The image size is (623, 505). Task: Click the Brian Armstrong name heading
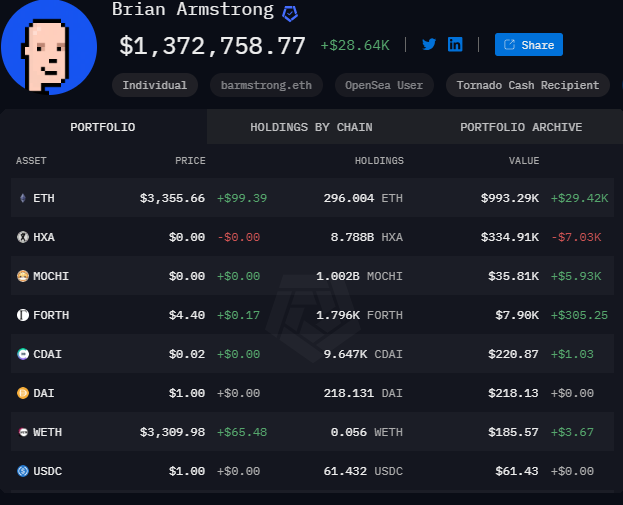point(193,10)
